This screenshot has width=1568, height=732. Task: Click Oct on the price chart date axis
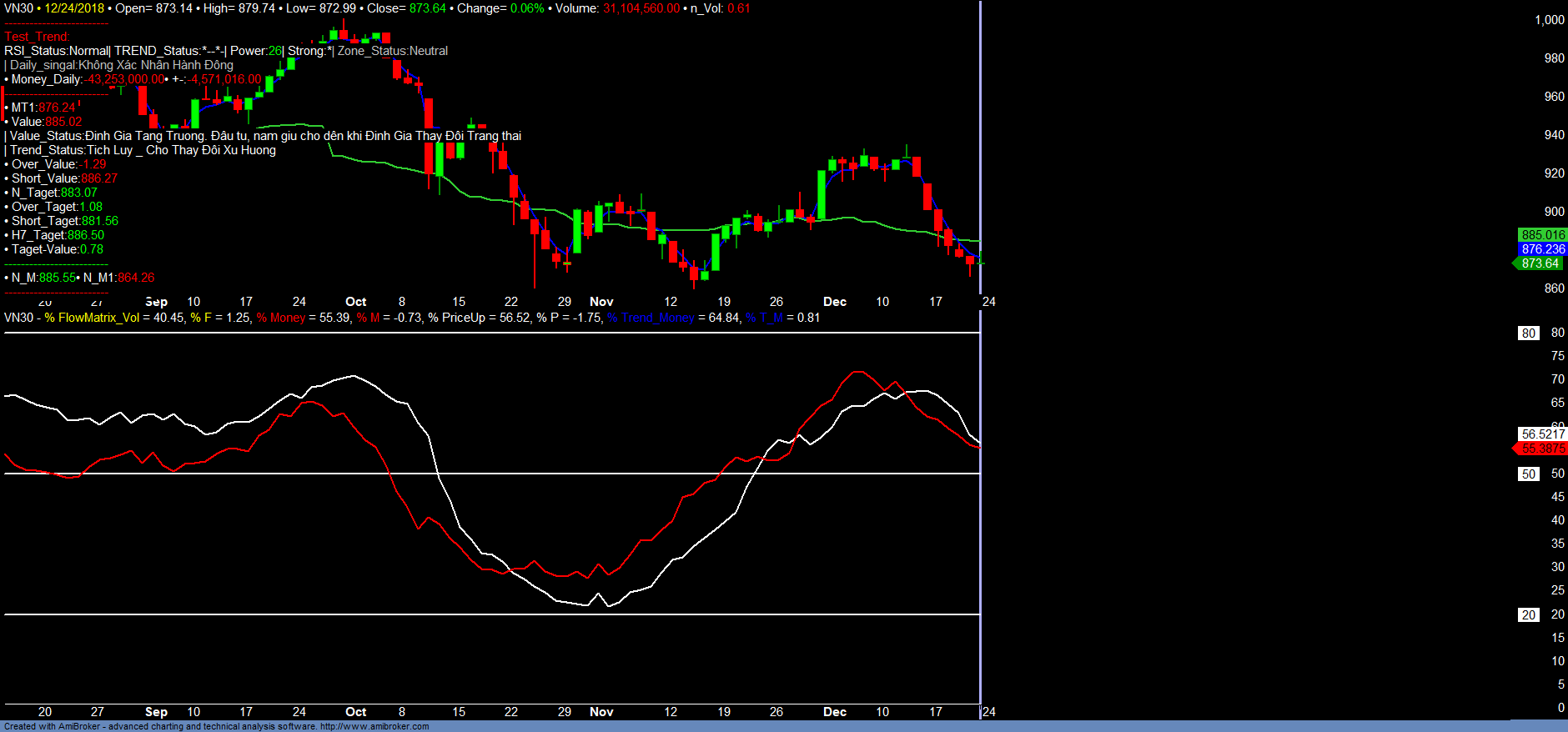[355, 302]
